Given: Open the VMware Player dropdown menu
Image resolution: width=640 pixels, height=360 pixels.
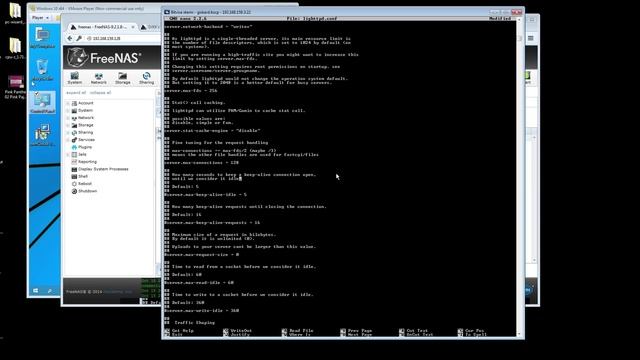Looking at the screenshot, I should point(40,18).
